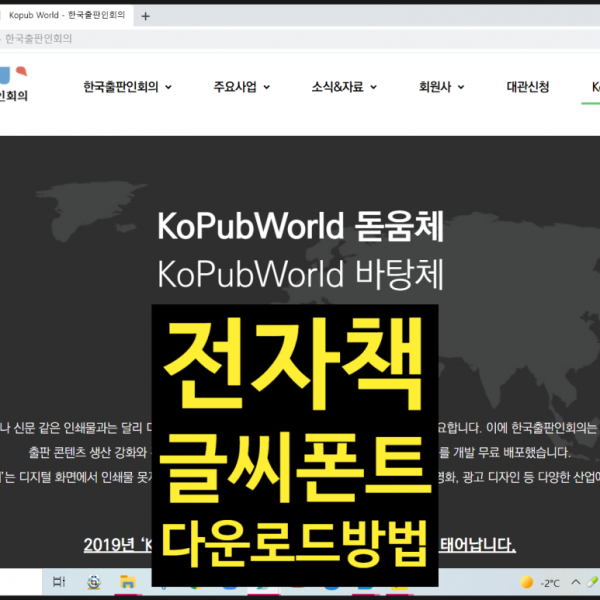Expand the chevron beside 주요사업
Image resolution: width=600 pixels, height=600 pixels.
pos(267,88)
